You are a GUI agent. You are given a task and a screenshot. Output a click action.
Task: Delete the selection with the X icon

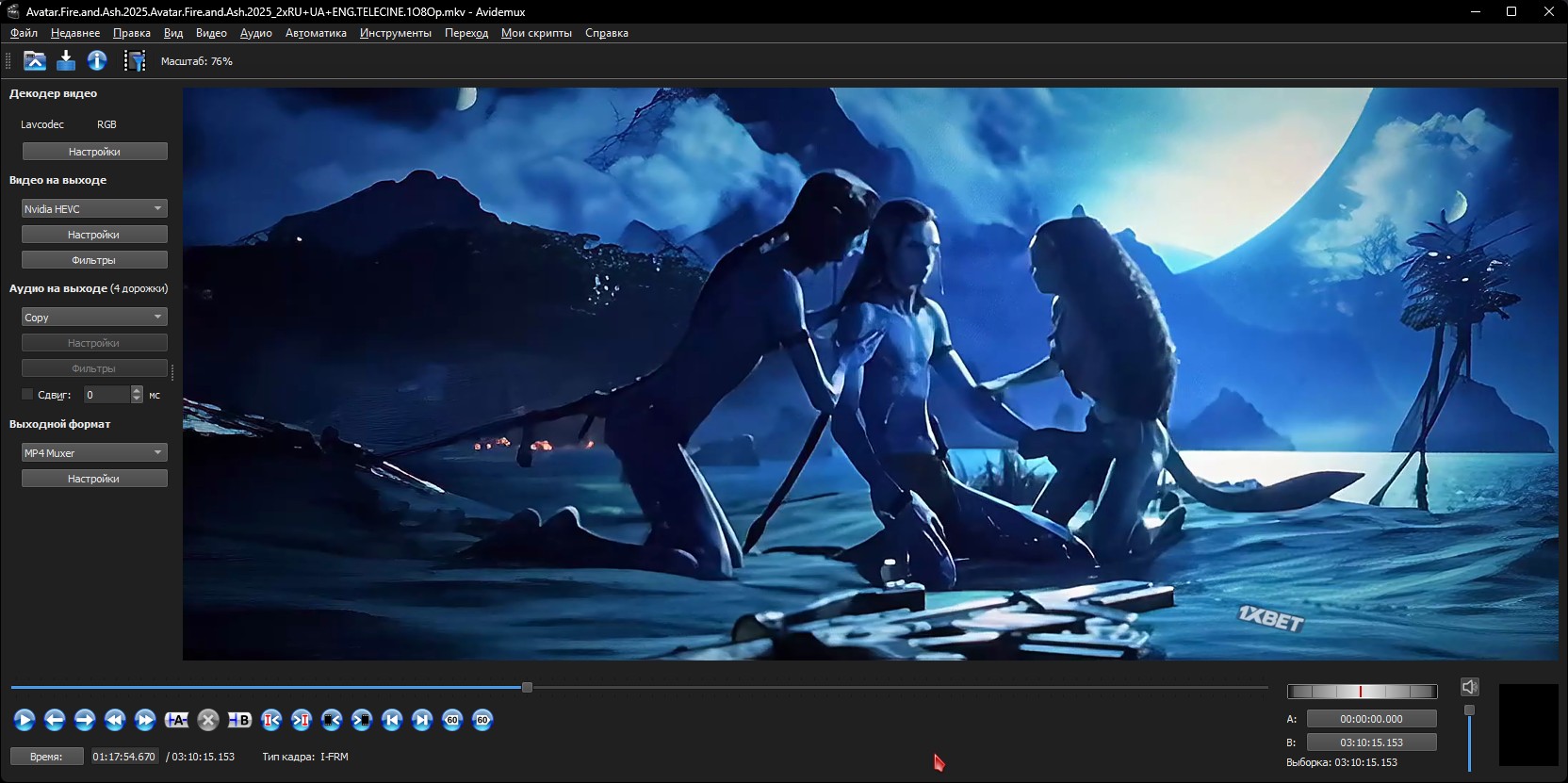pos(208,720)
